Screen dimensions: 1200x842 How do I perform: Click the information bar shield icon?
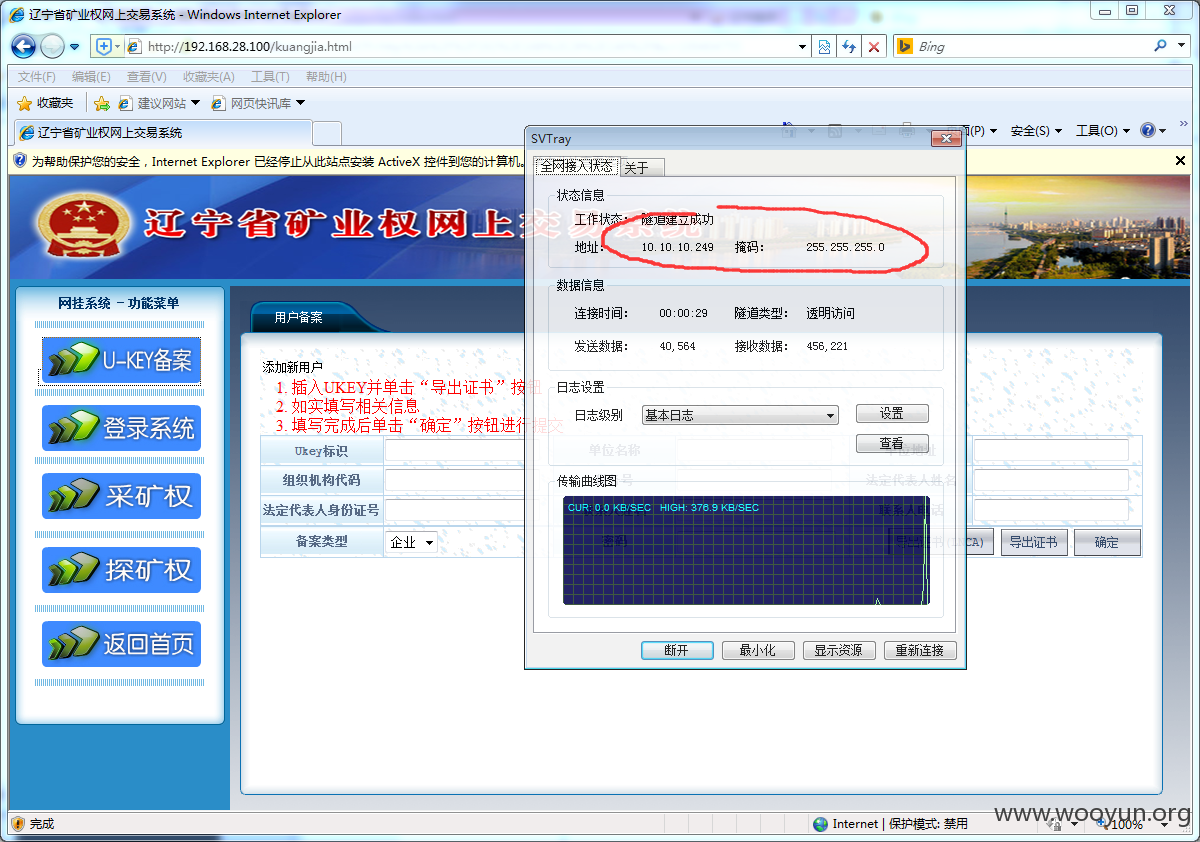(x=20, y=160)
